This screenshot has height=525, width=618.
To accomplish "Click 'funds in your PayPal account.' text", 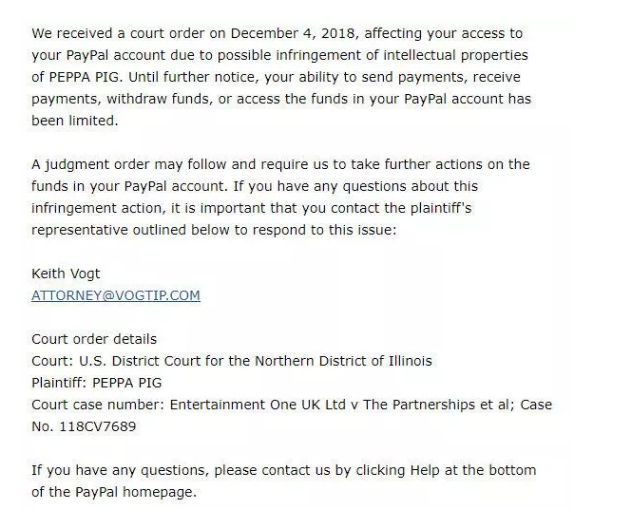I will (130, 186).
